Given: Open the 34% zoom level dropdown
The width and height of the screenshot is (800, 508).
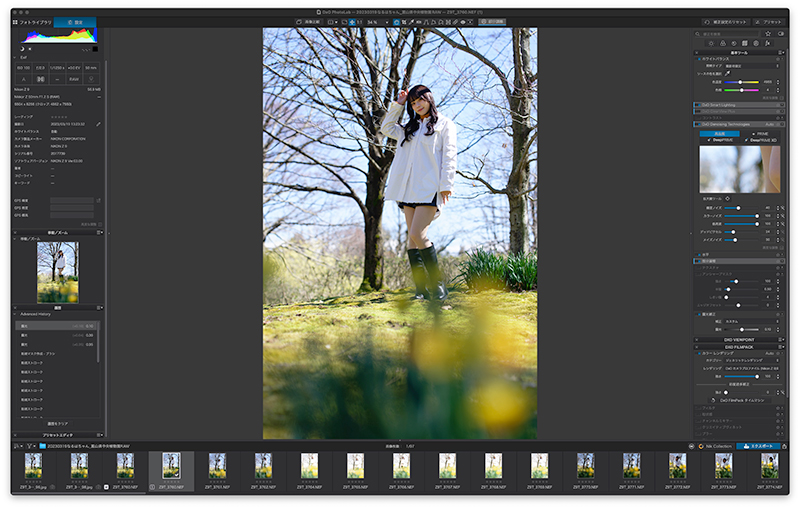Looking at the screenshot, I should click(x=387, y=22).
